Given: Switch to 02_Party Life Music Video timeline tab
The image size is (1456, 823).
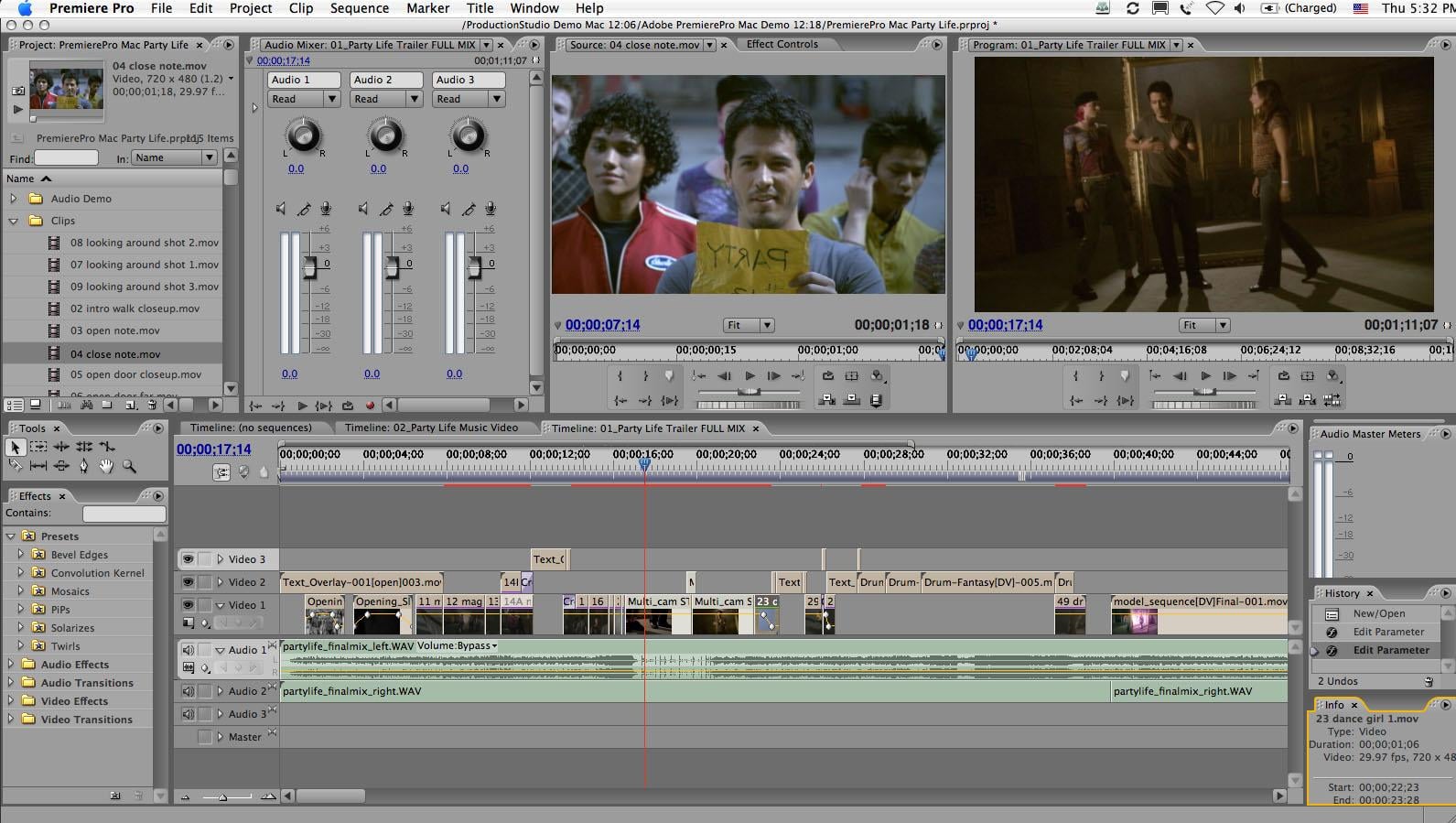Looking at the screenshot, I should click(430, 428).
